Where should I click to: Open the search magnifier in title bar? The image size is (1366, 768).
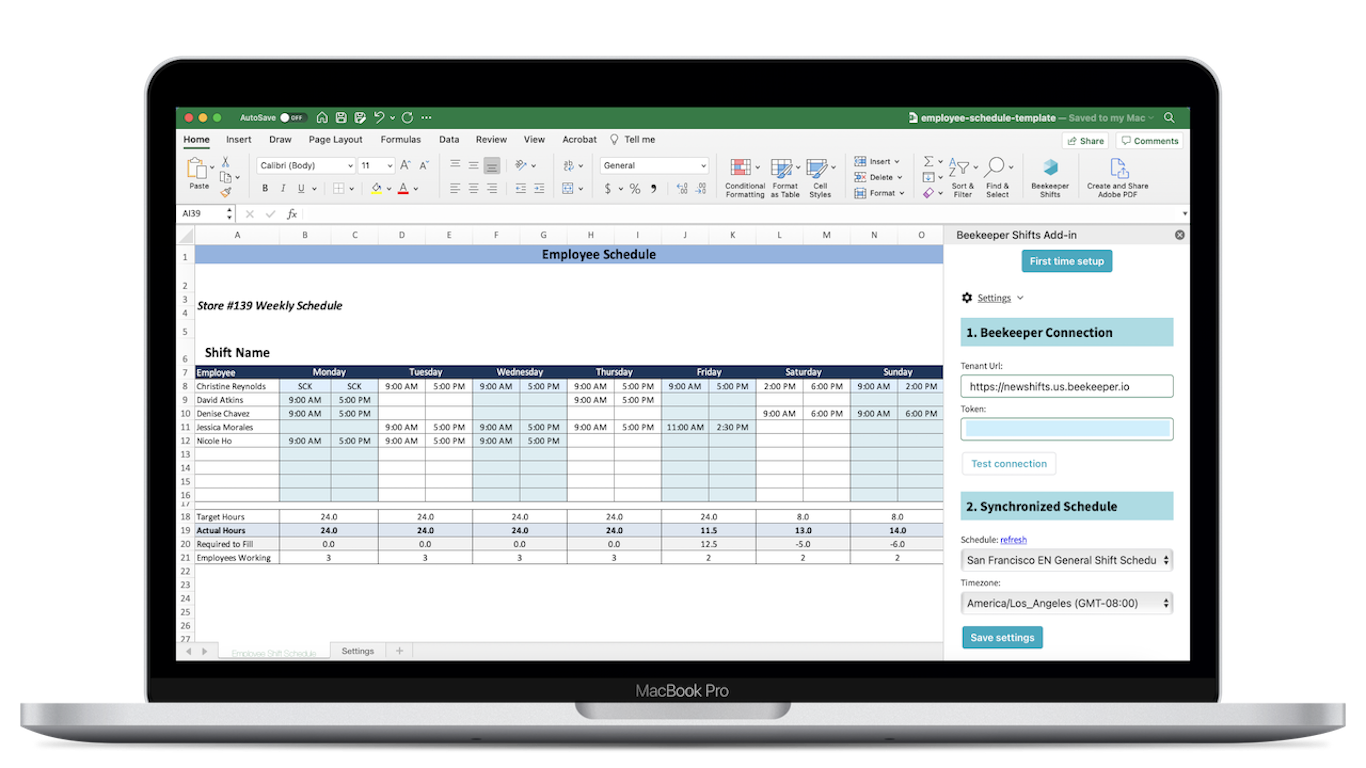[1169, 117]
